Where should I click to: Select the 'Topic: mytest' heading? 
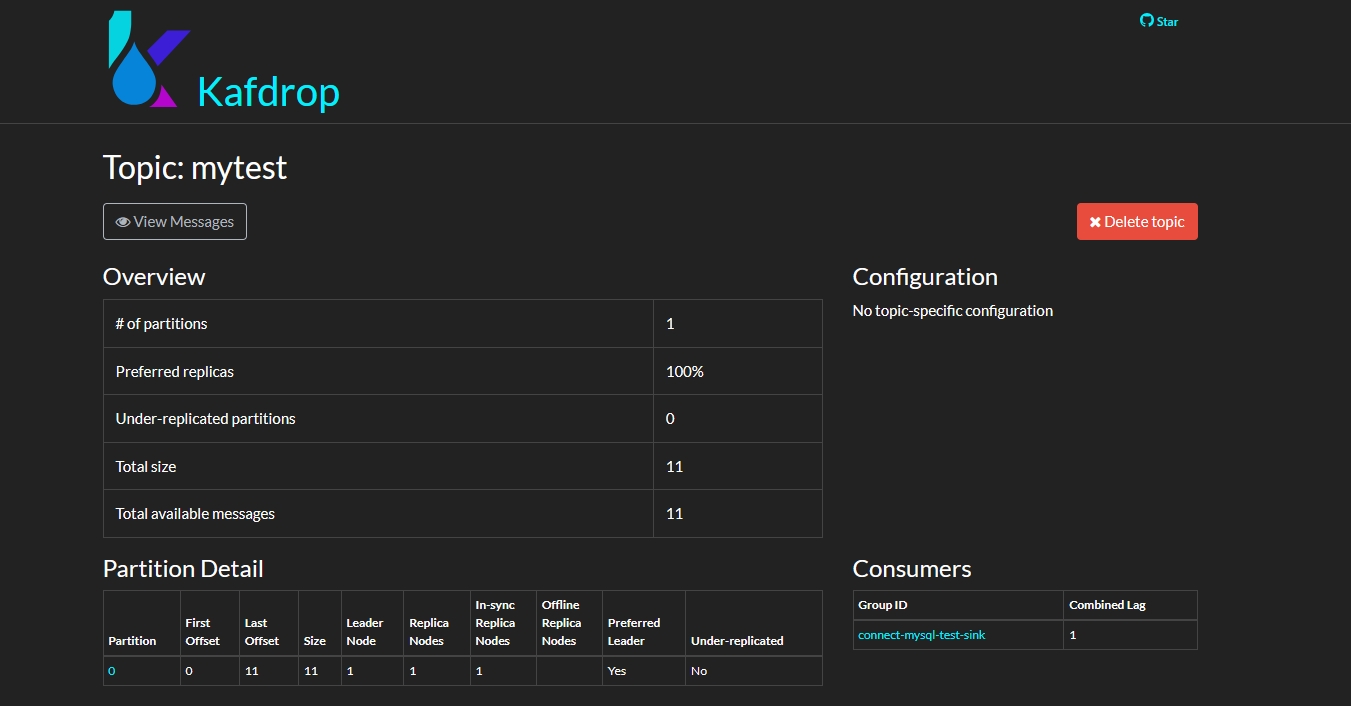(x=195, y=167)
